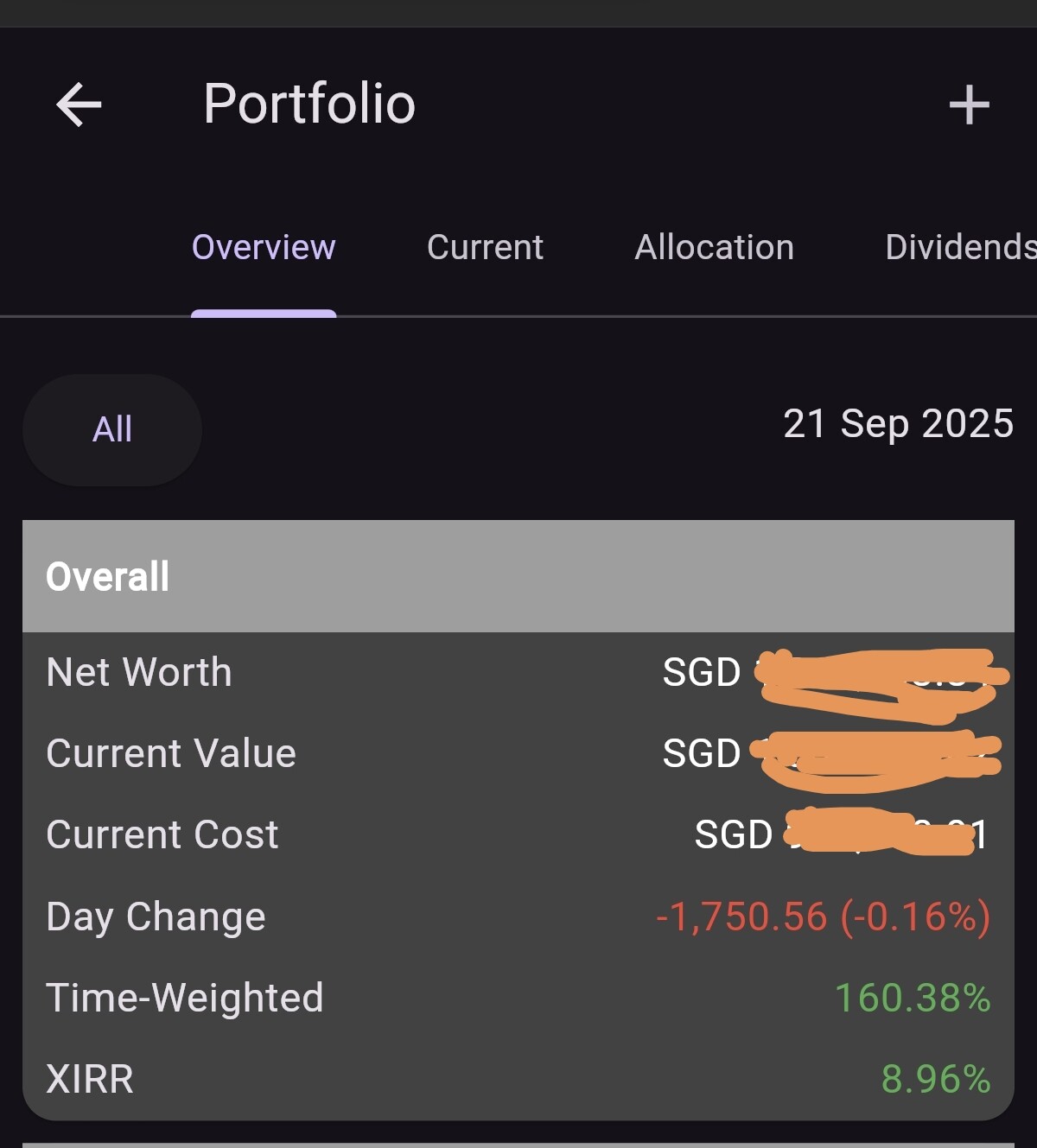This screenshot has height=1148, width=1037.
Task: Open the All portfolio filter chip
Action: (112, 429)
